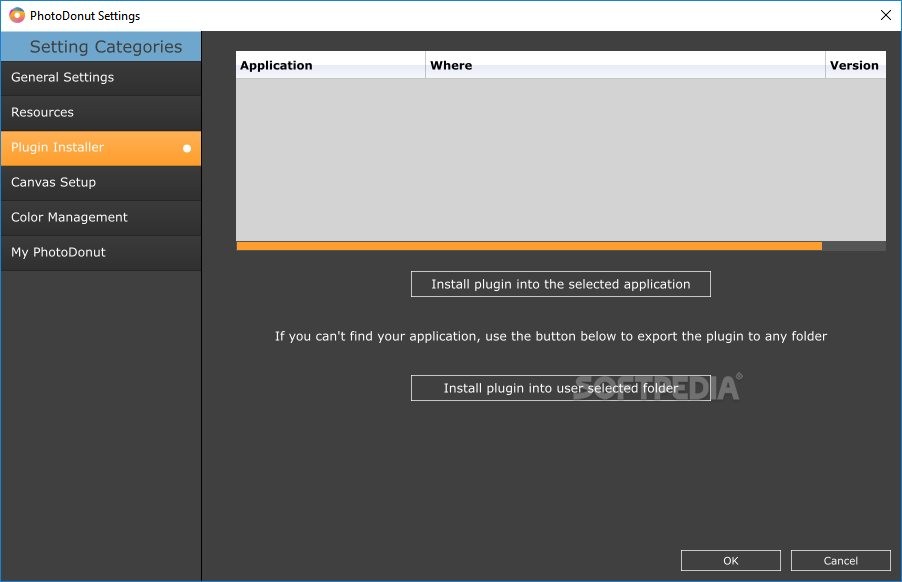The height and width of the screenshot is (582, 902).
Task: Click the Where column header
Action: tap(625, 65)
